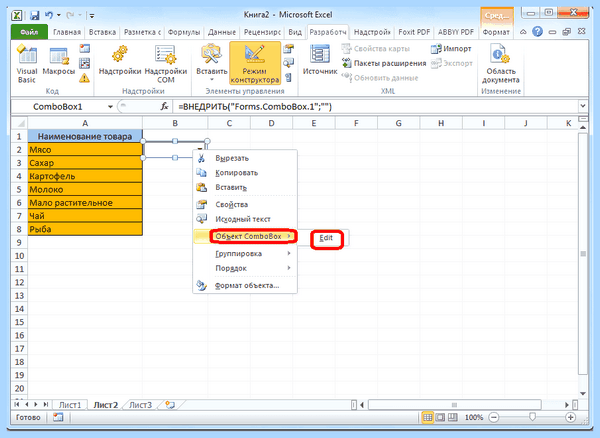Screen dimensions: 600x438
Task: Open the Файл tab
Action: 29,32
